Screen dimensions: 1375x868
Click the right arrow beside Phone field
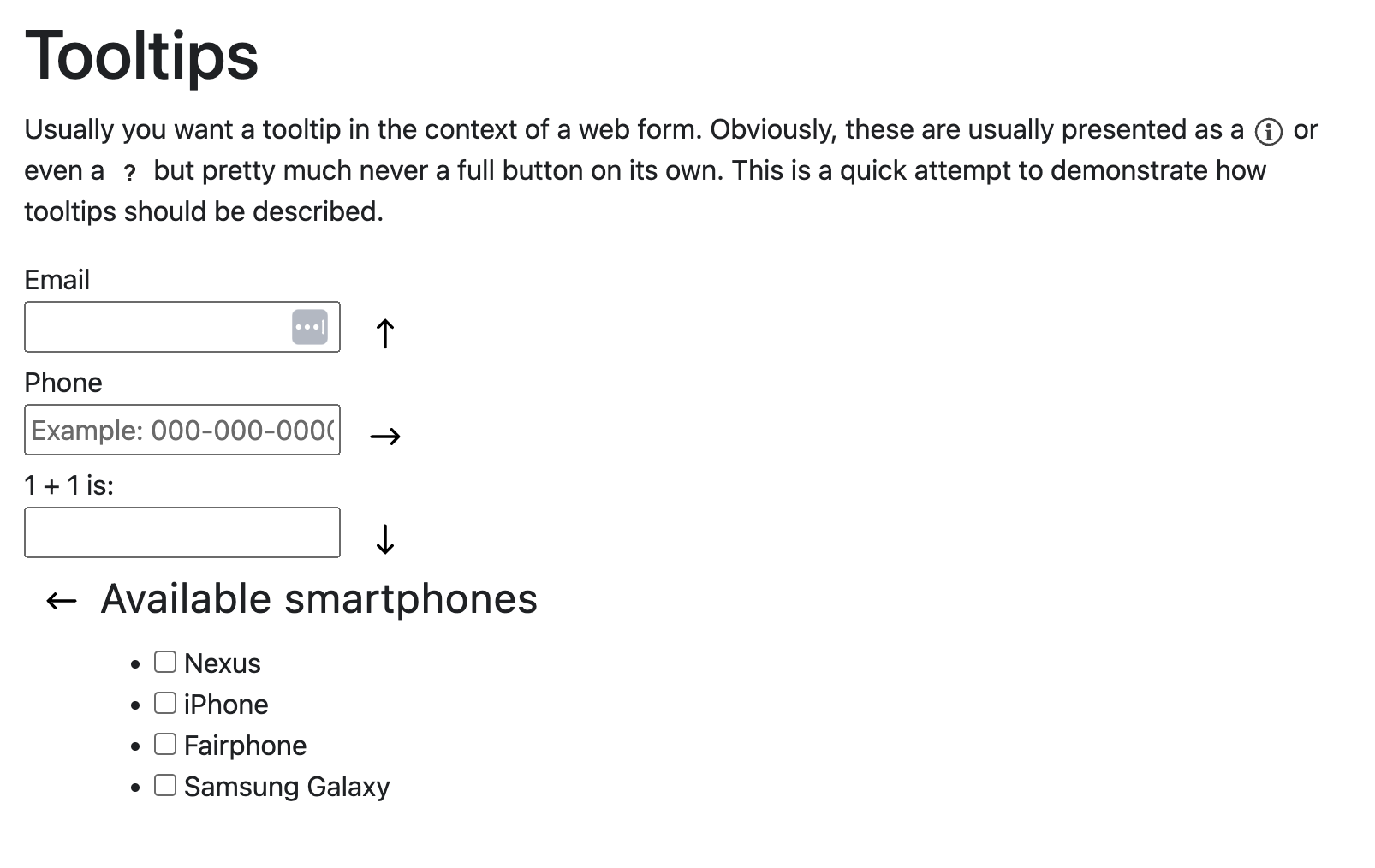coord(385,437)
